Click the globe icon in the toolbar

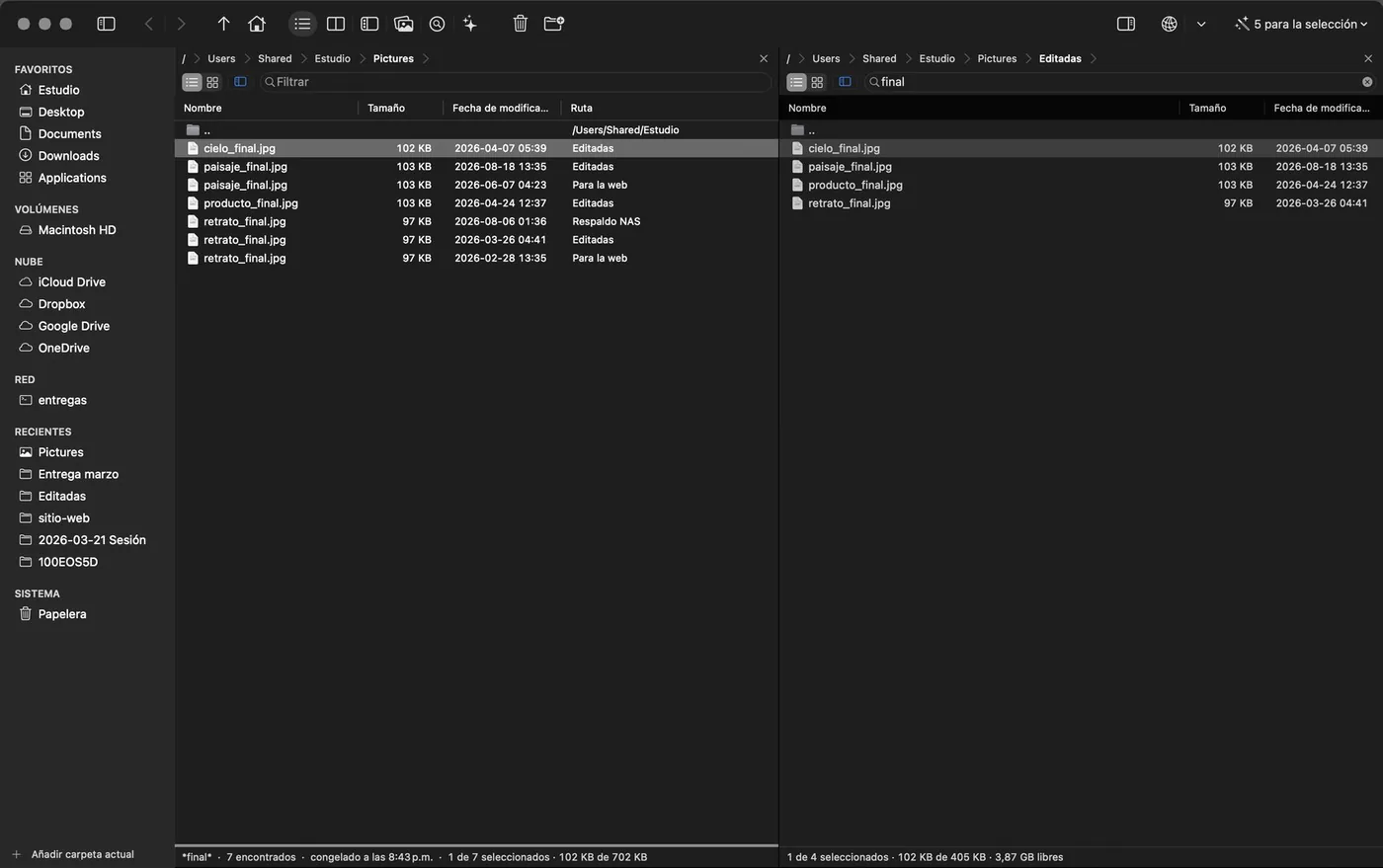1169,24
